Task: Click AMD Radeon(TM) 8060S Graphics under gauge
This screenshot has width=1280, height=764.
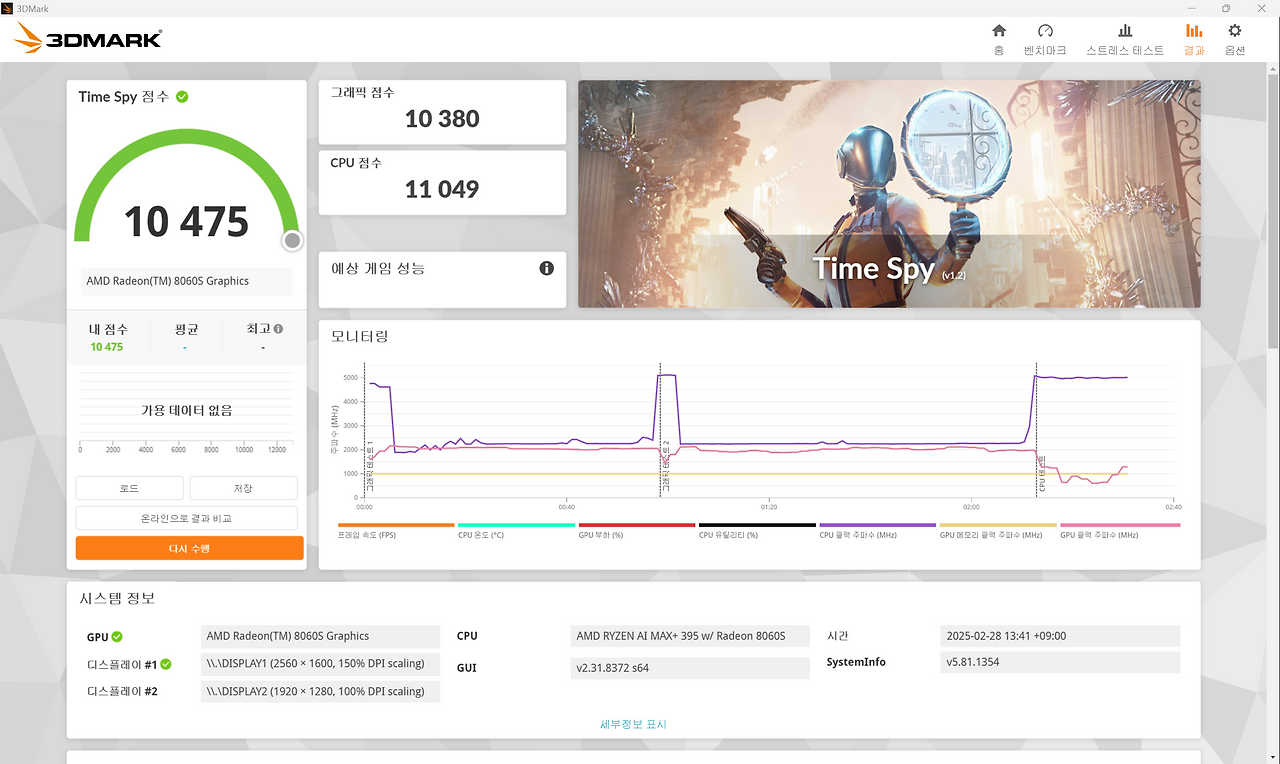Action: click(187, 281)
